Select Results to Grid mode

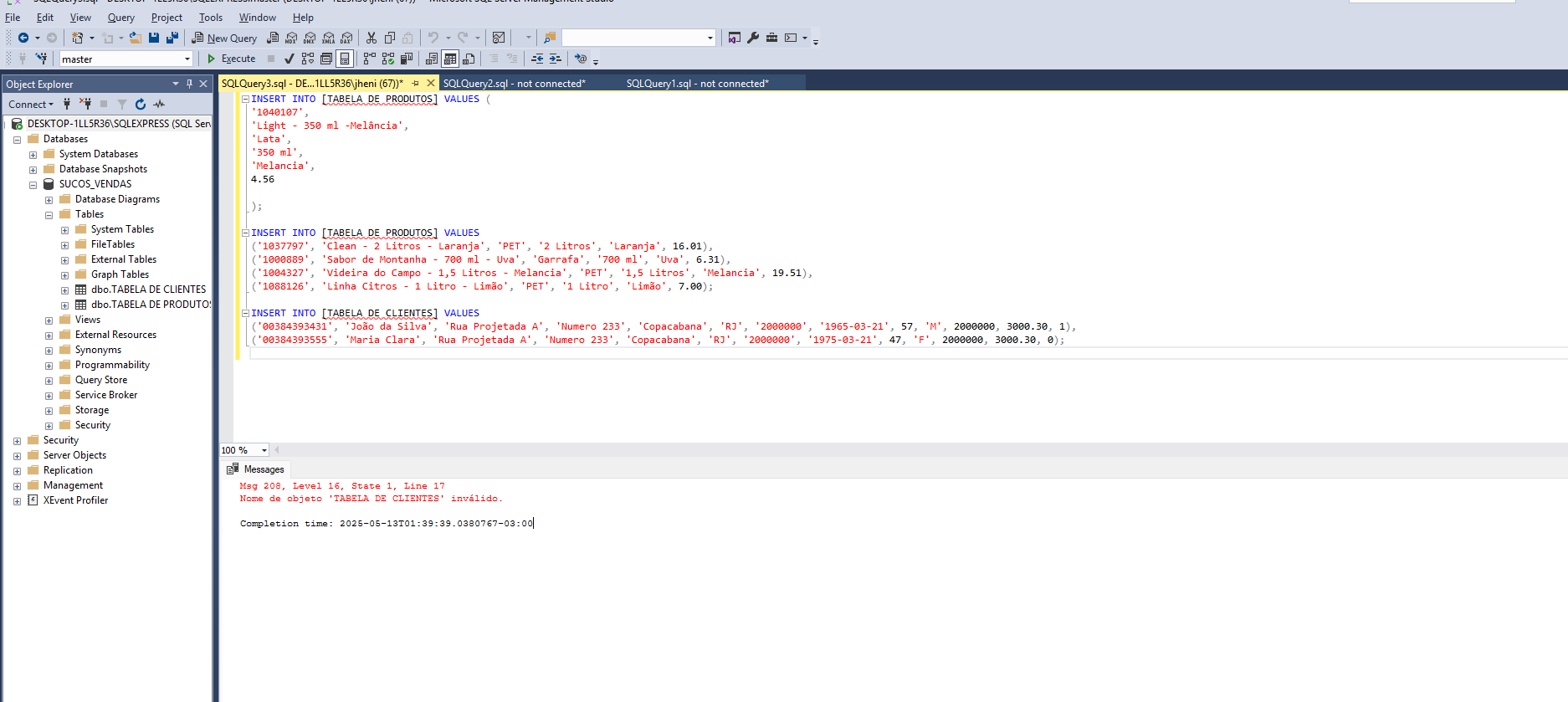(450, 59)
